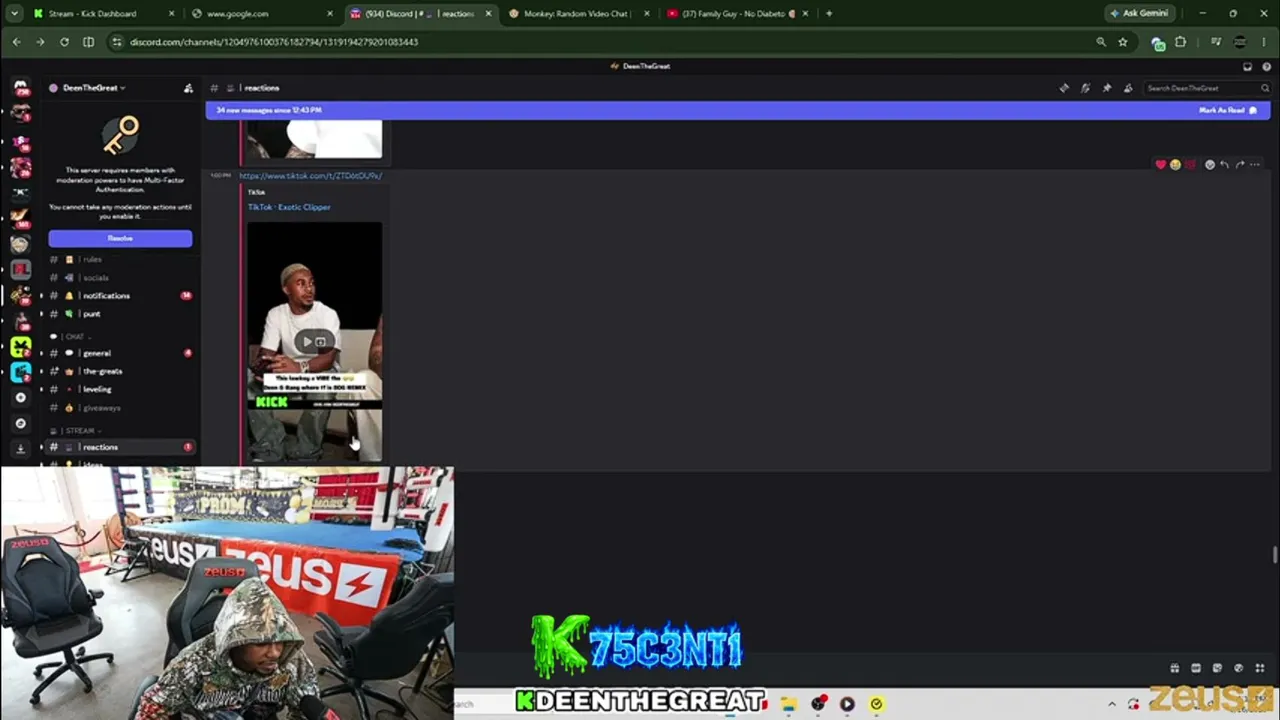The image size is (1280, 720).
Task: Open the socials channel
Action: coord(120,277)
